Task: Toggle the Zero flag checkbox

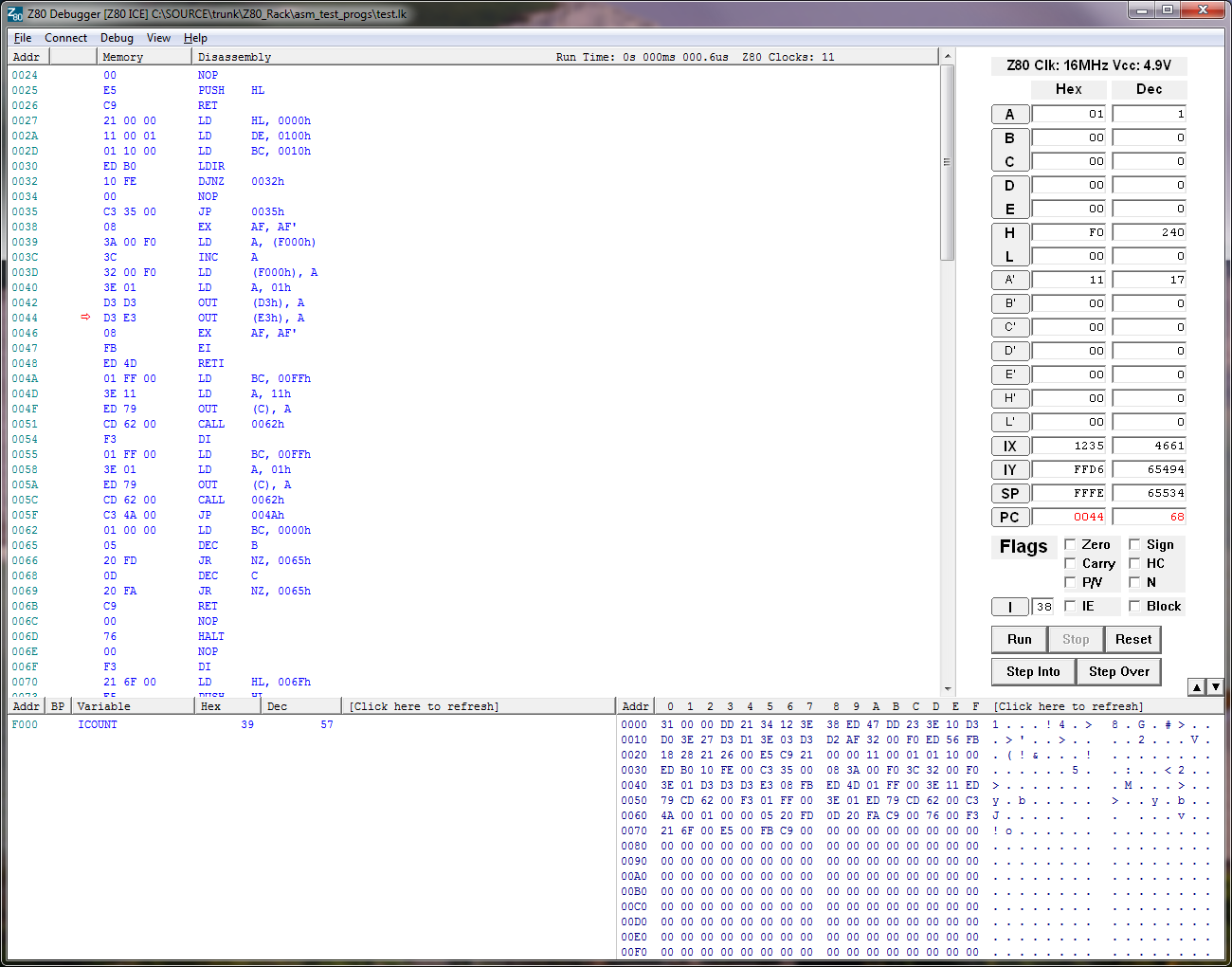Action: pos(1070,544)
